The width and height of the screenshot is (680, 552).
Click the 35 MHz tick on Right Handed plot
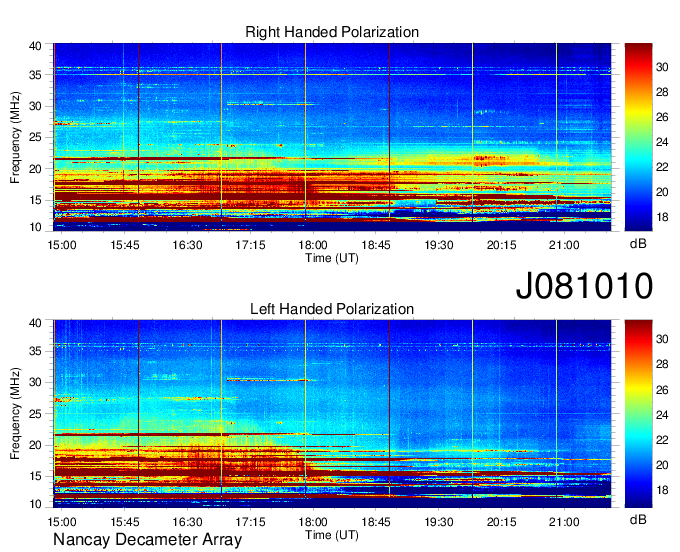click(x=35, y=75)
